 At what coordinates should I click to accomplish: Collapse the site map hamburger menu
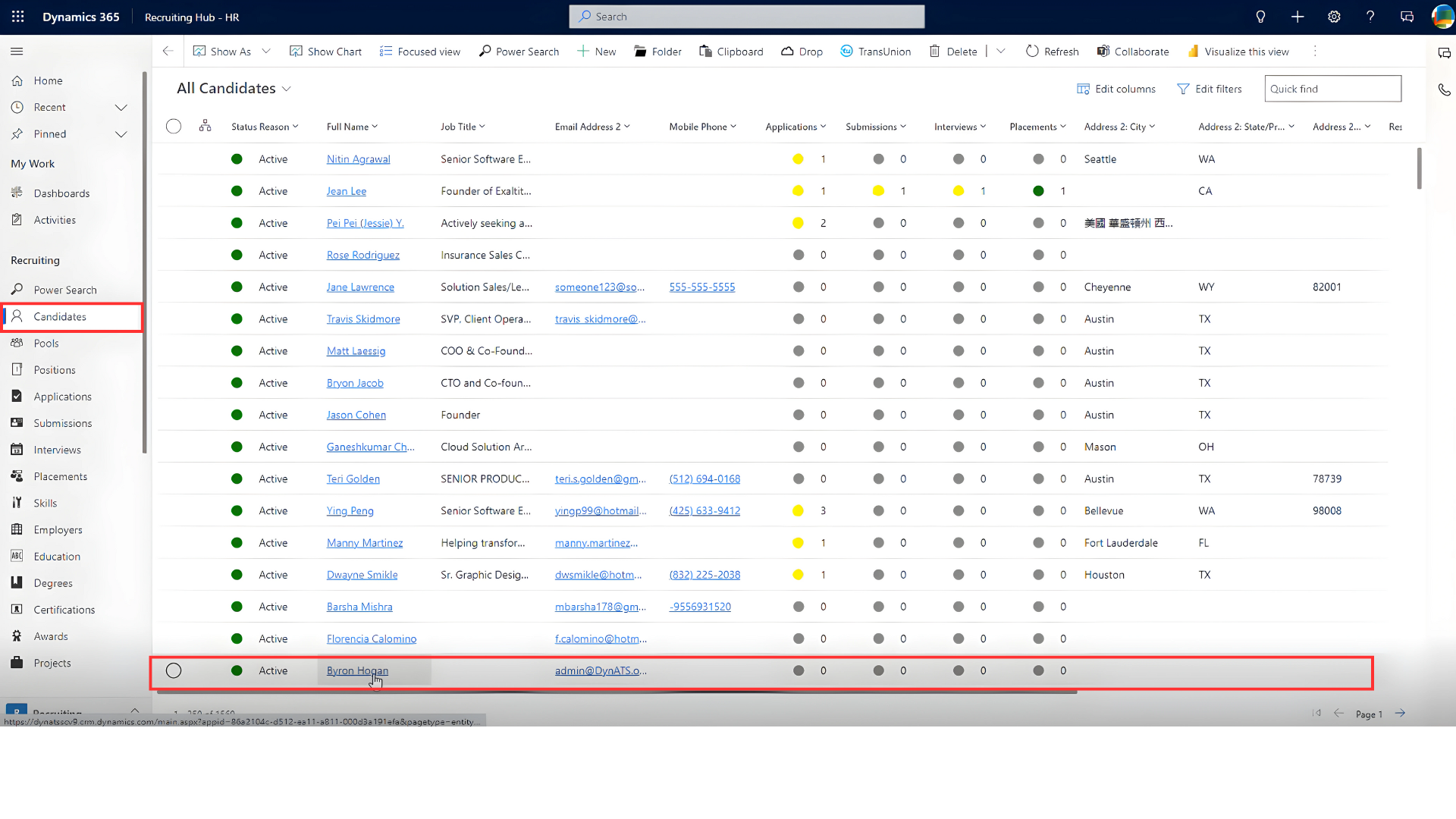(x=17, y=52)
